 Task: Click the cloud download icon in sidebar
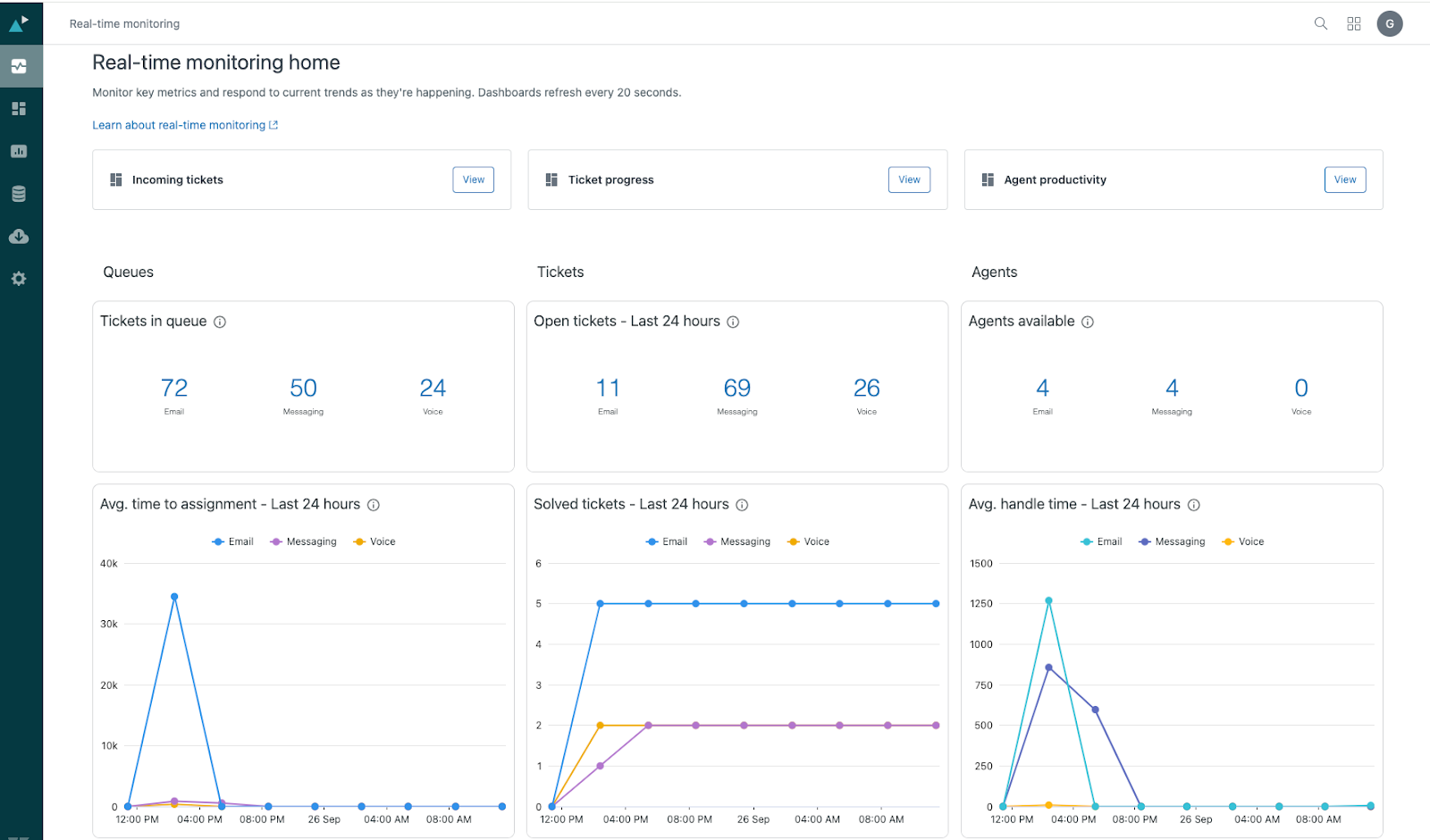19,237
